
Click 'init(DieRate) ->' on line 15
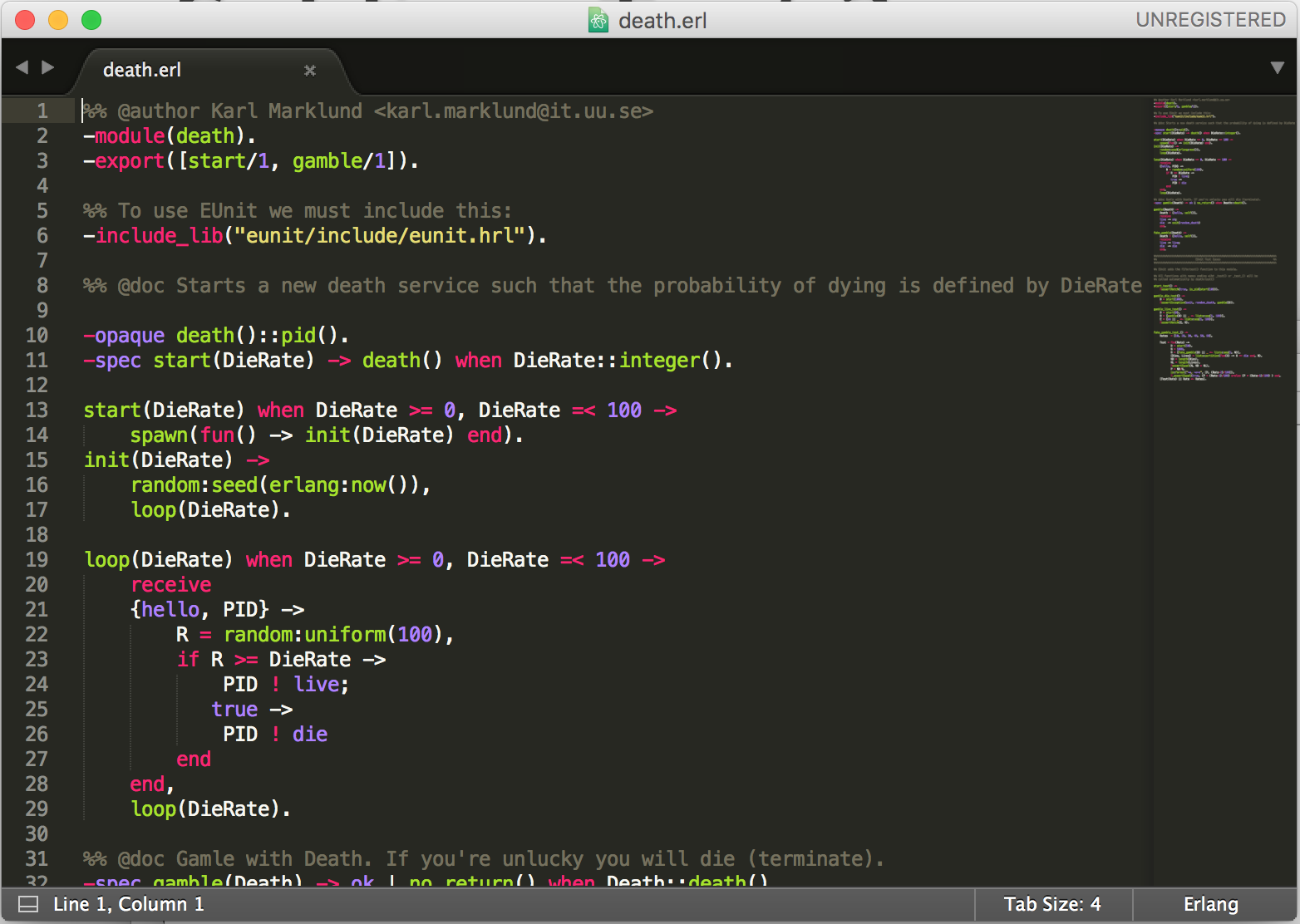(x=177, y=460)
